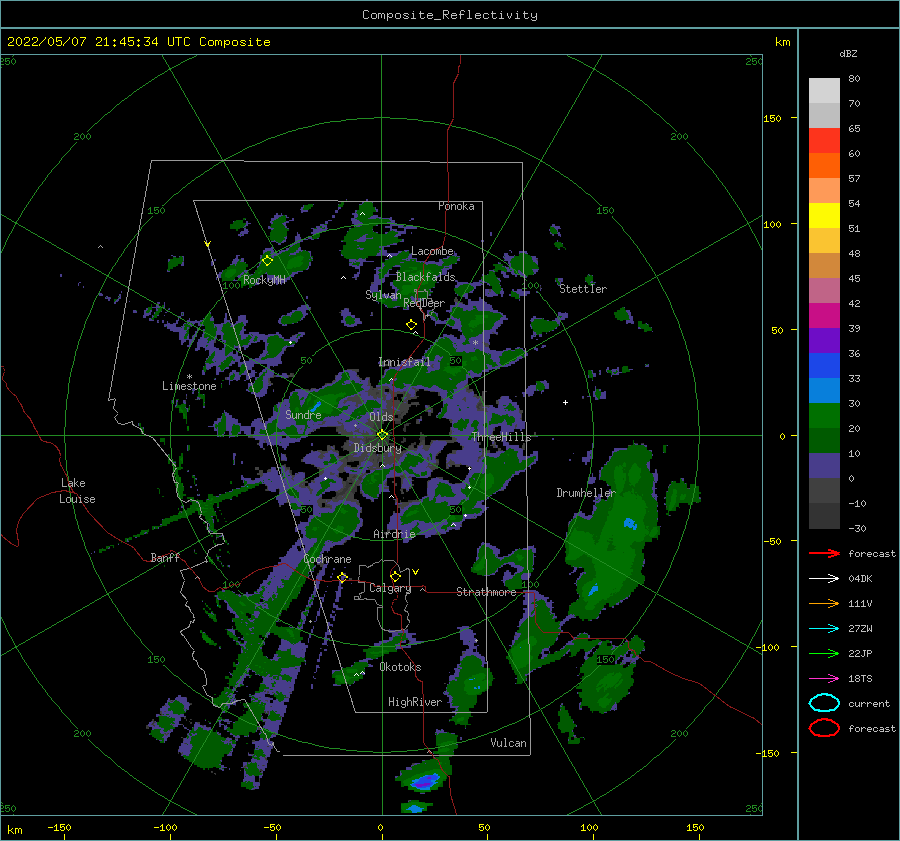This screenshot has height=841, width=900.
Task: Click the purple 39 dBZ color swatch
Action: pyautogui.click(x=824, y=340)
